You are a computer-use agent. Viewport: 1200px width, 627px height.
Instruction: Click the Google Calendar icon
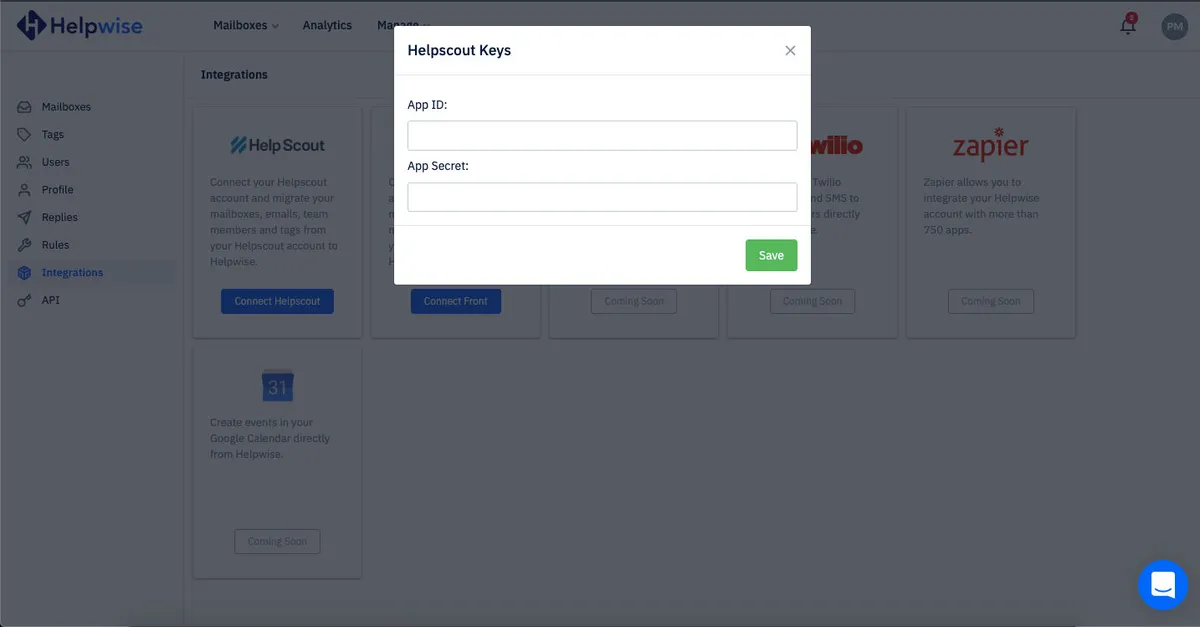[x=277, y=386]
